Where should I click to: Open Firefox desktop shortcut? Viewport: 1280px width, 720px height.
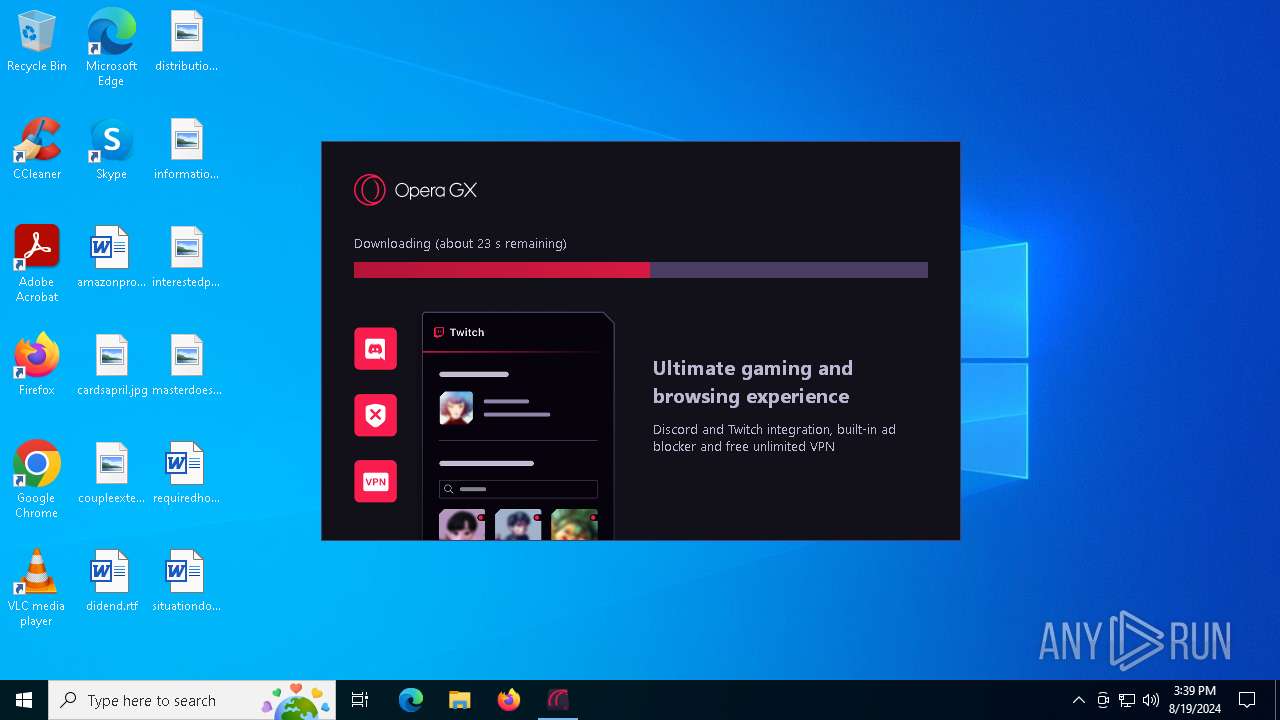[x=37, y=366]
